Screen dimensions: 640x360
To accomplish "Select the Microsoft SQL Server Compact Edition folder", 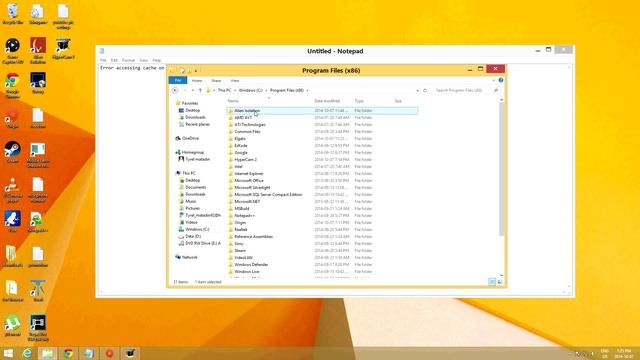I will (x=268, y=195).
